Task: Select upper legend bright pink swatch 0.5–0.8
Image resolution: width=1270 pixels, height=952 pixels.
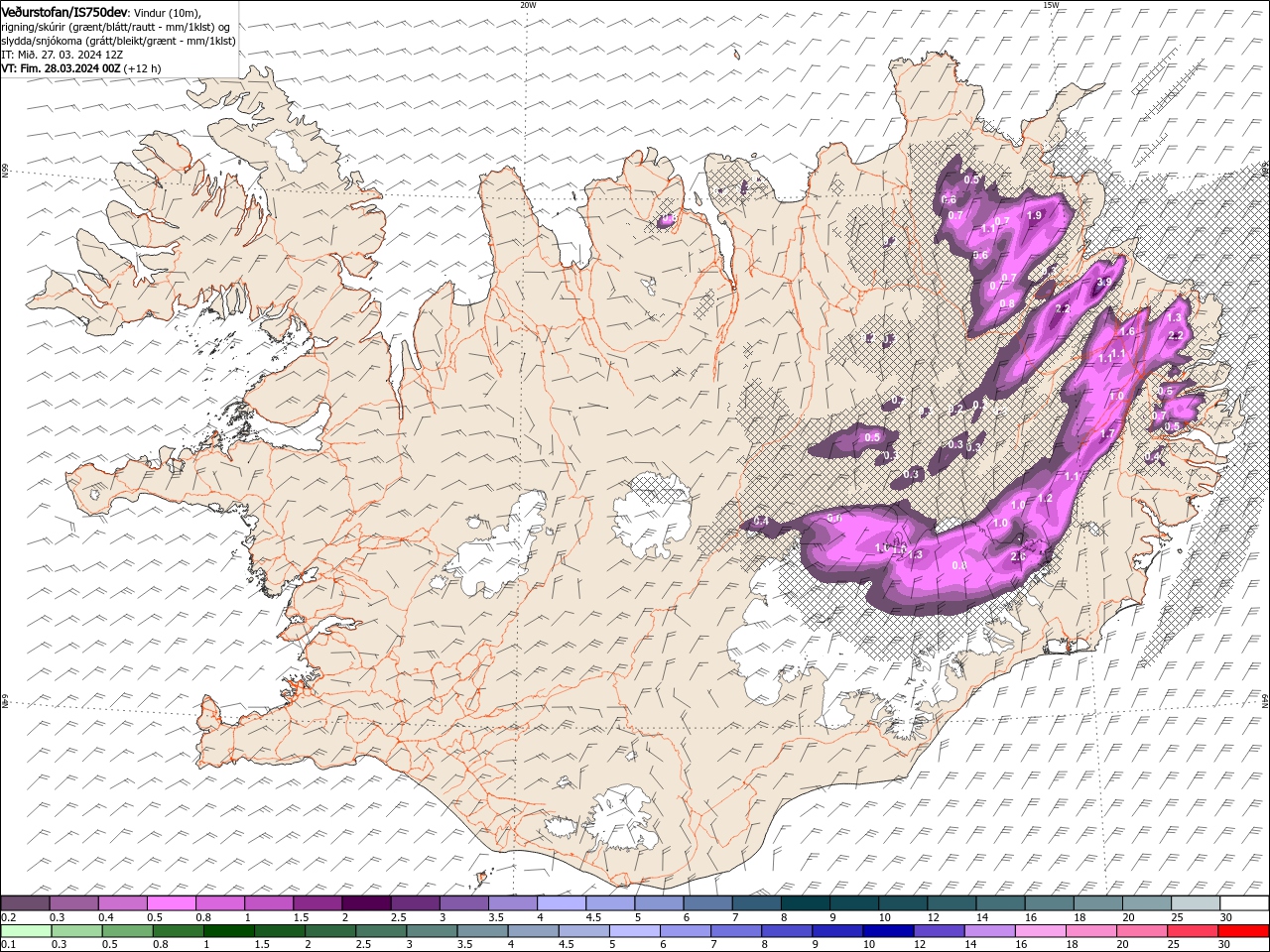Action: point(171,903)
